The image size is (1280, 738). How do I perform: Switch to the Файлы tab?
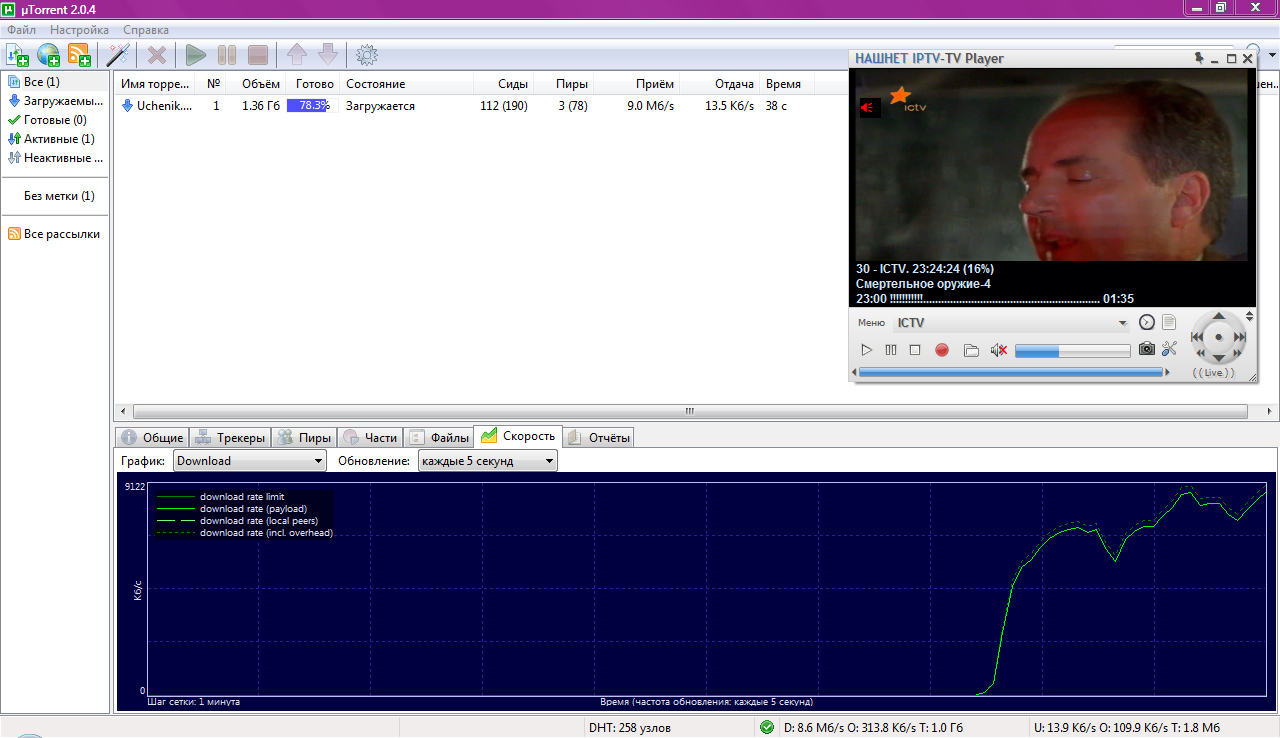438,437
